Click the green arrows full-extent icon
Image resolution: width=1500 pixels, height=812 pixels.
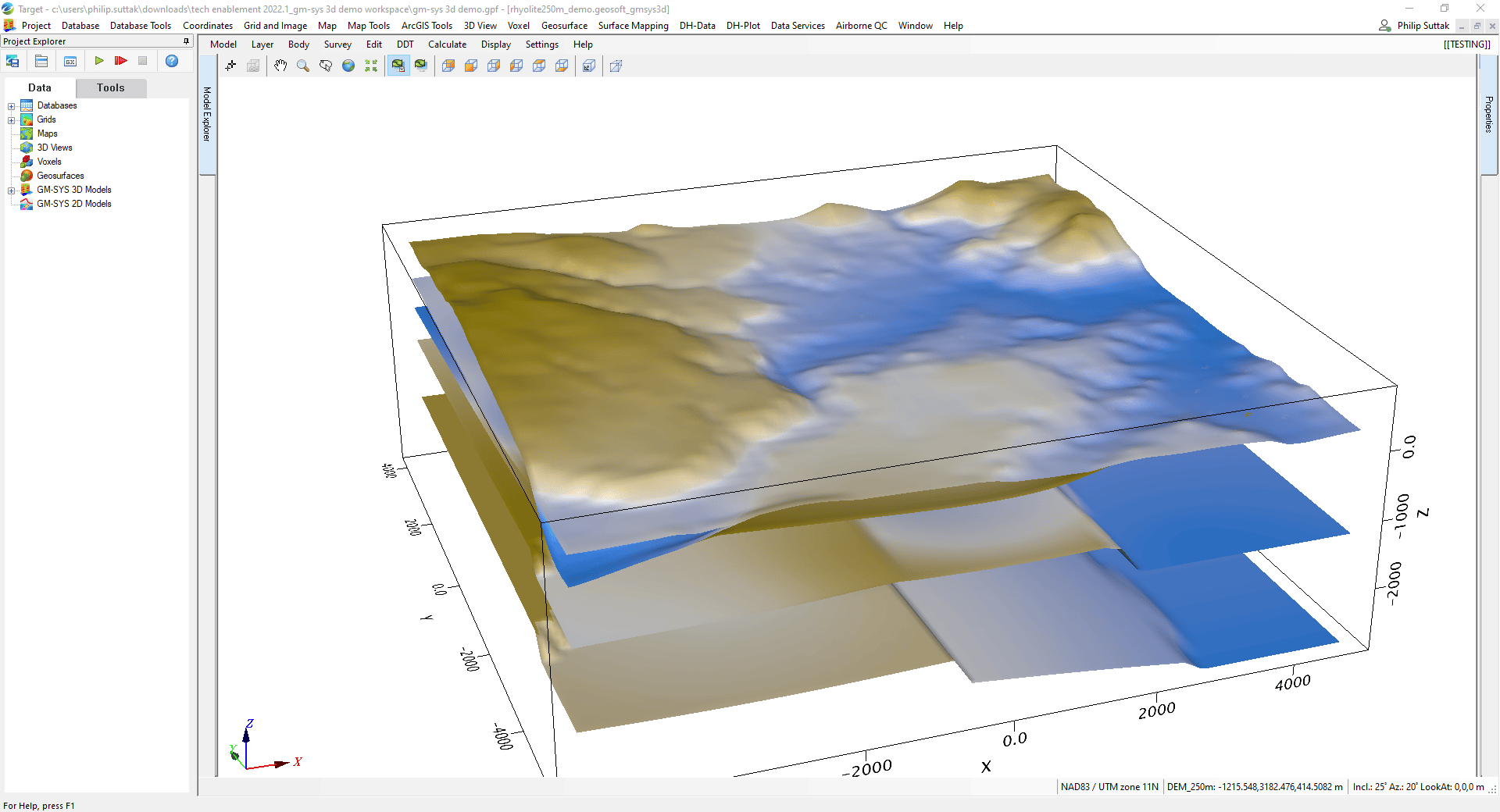tap(371, 66)
